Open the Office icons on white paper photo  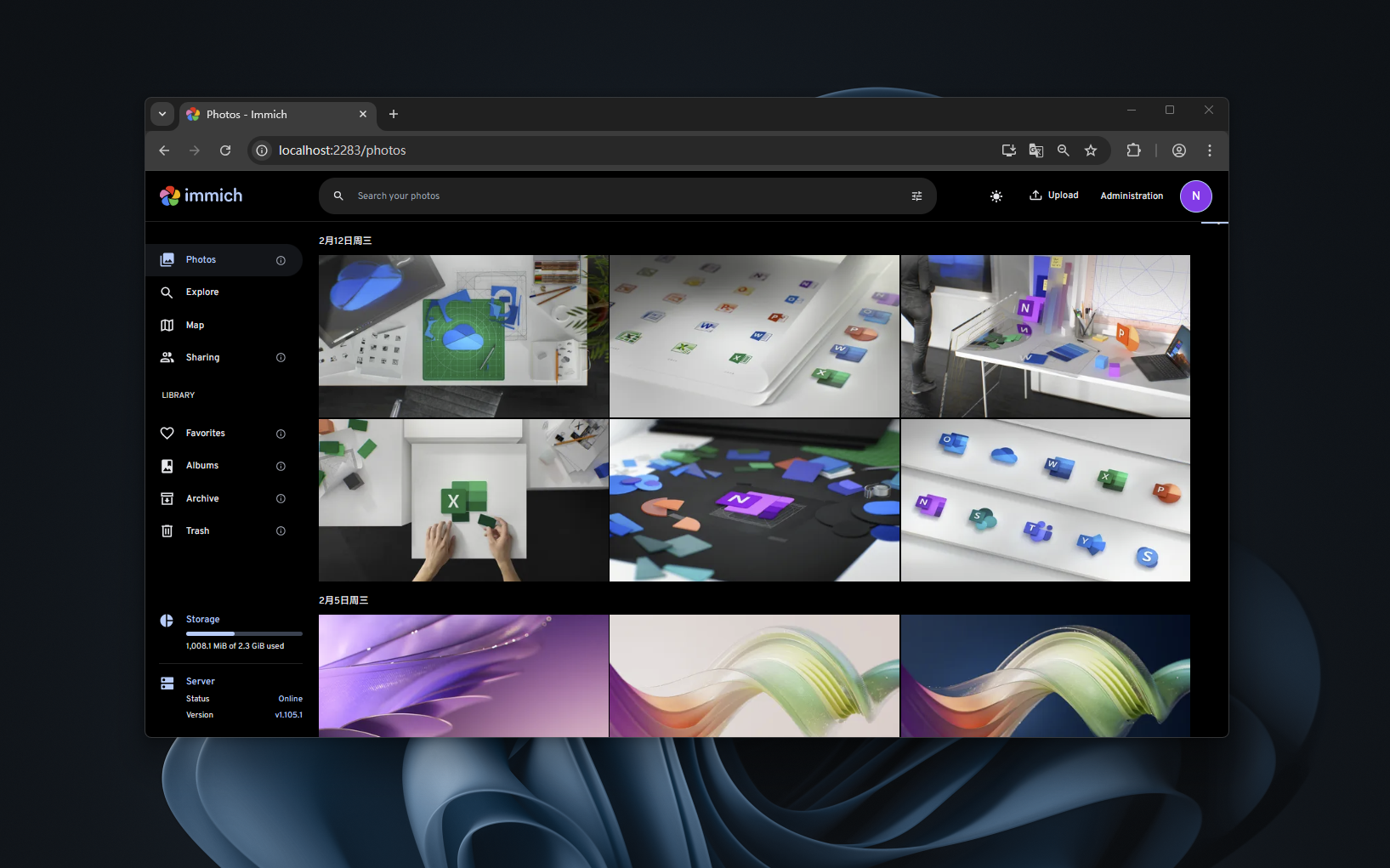(754, 336)
